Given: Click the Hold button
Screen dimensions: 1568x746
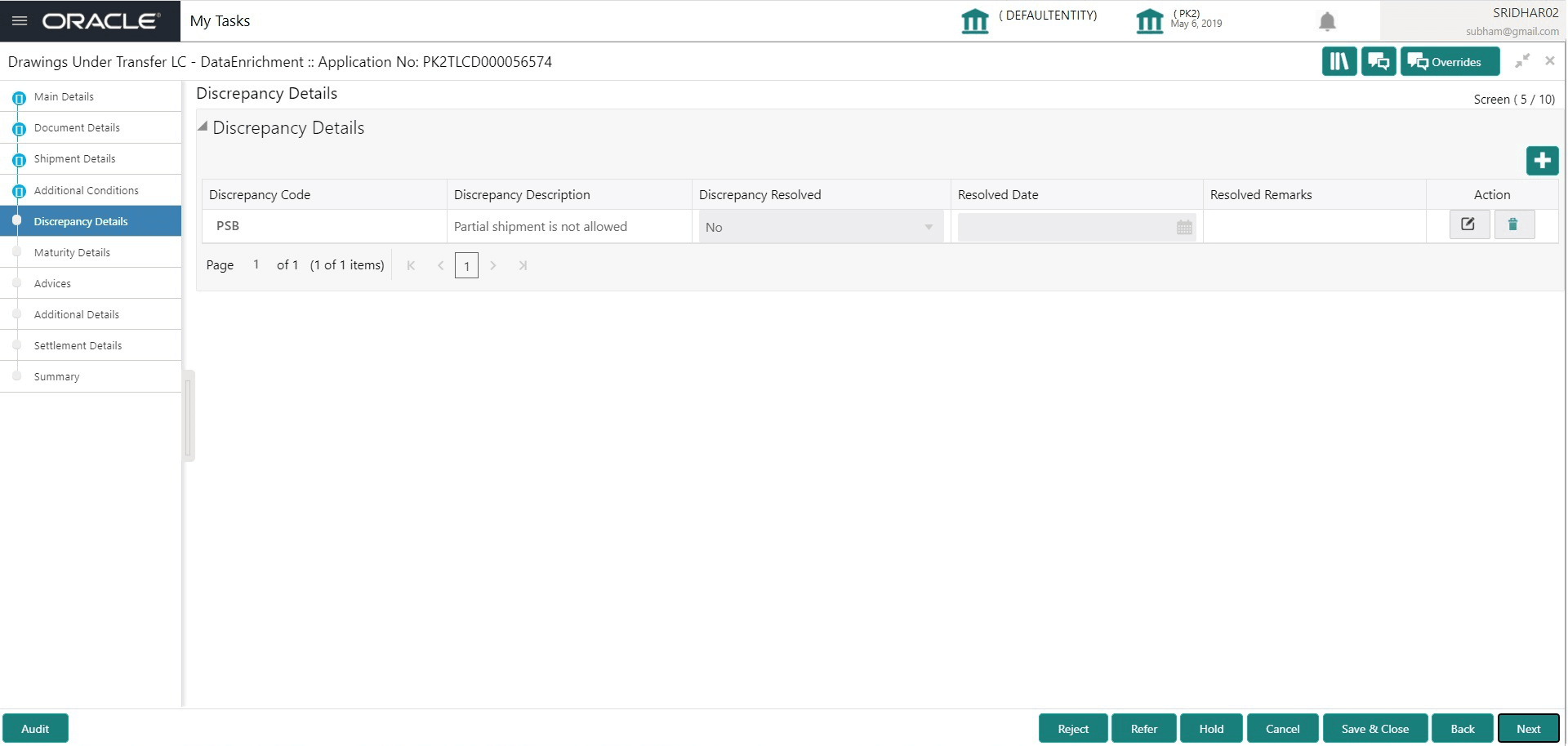Looking at the screenshot, I should (1211, 729).
